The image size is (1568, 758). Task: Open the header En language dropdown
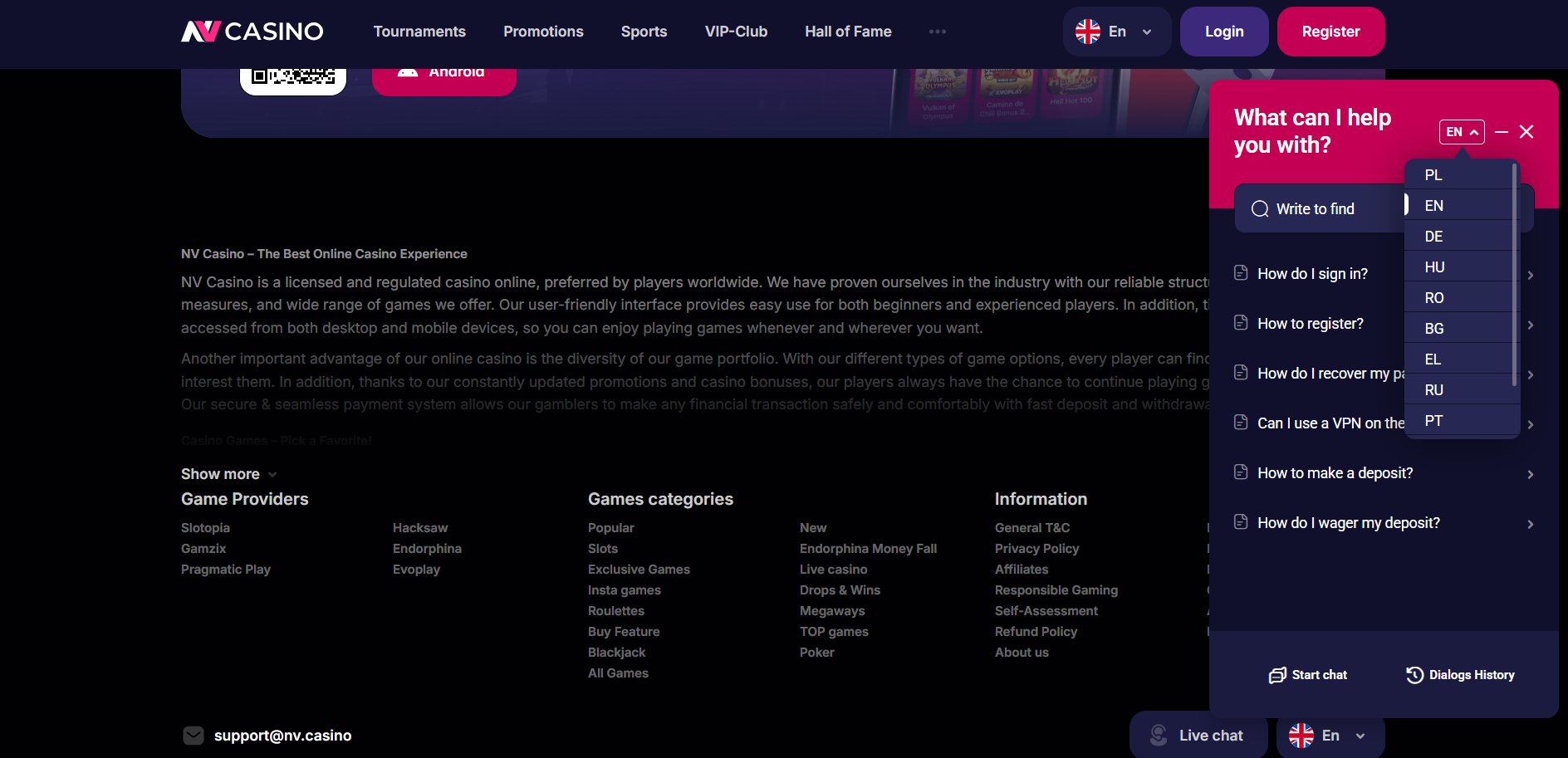coord(1116,32)
